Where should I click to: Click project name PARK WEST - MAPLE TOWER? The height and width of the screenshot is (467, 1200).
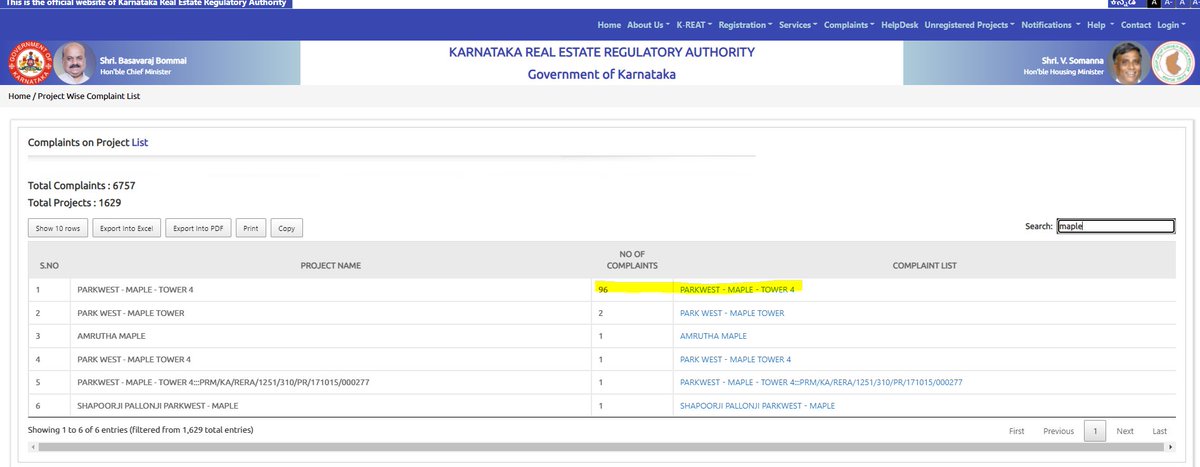pos(130,313)
